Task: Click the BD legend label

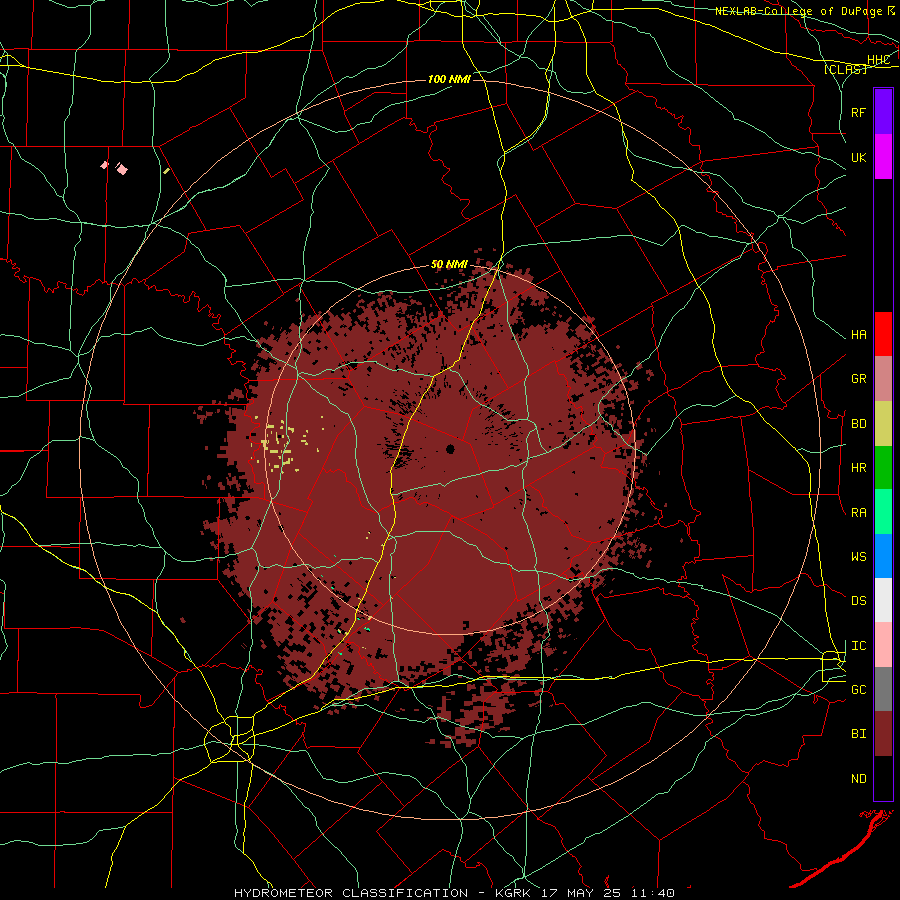Action: tap(859, 424)
